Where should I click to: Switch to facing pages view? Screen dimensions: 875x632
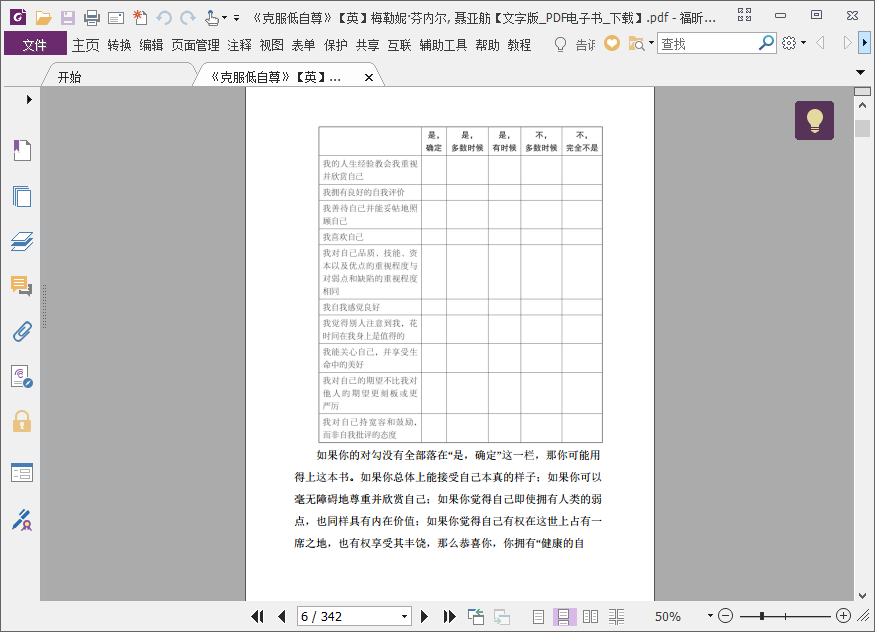pyautogui.click(x=590, y=616)
